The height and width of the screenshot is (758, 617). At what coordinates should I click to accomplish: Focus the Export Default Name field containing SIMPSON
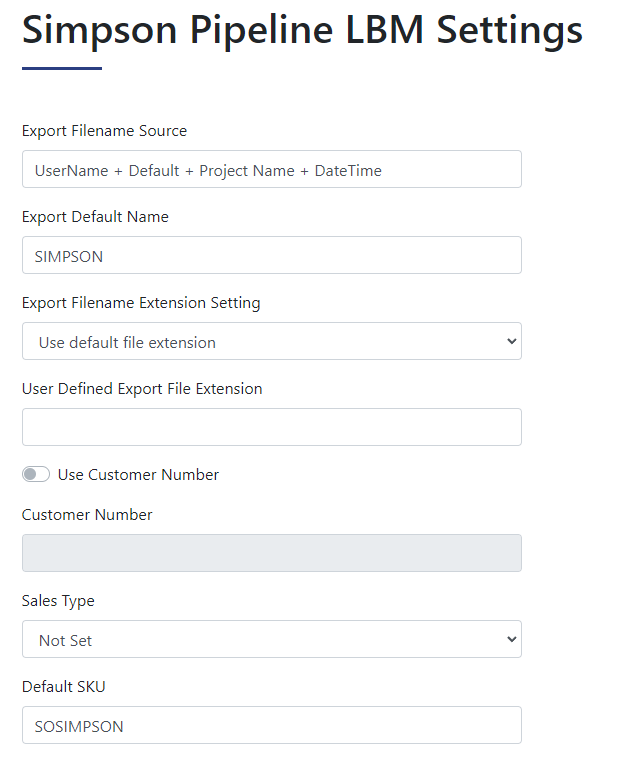(272, 255)
